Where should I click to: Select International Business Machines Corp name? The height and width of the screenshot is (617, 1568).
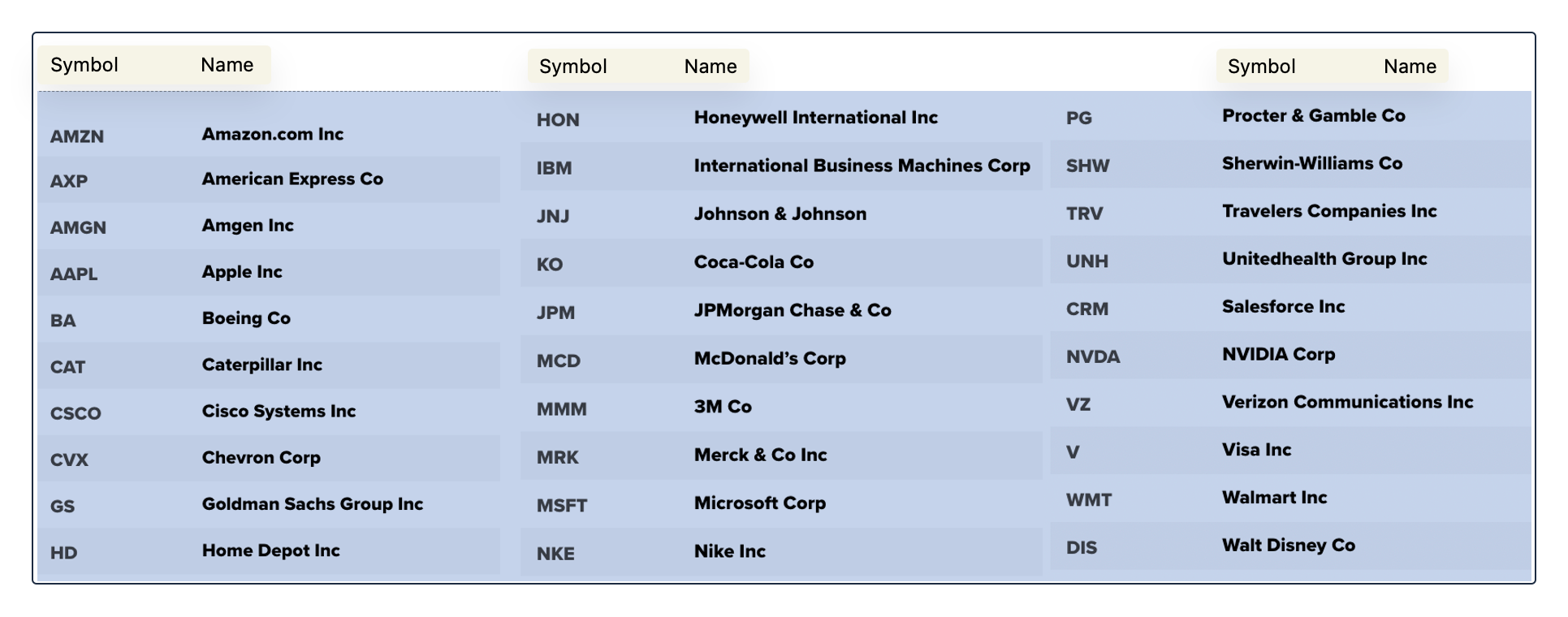coord(862,166)
